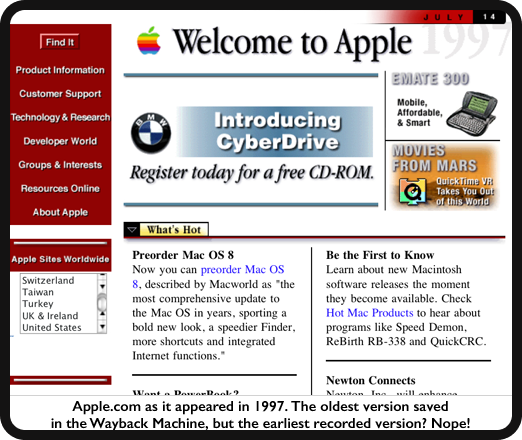
Task: Click the Newton Connects headline
Action: pos(371,380)
